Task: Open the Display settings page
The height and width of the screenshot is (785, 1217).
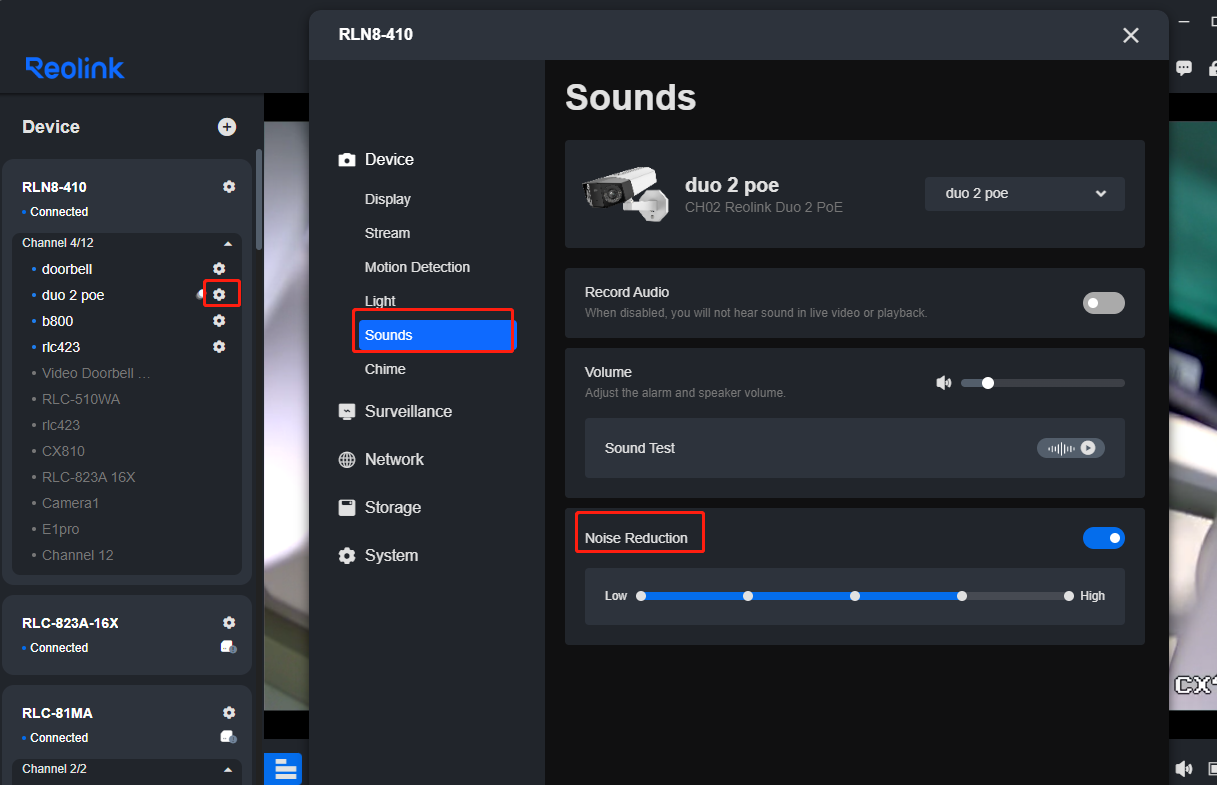Action: (x=388, y=199)
